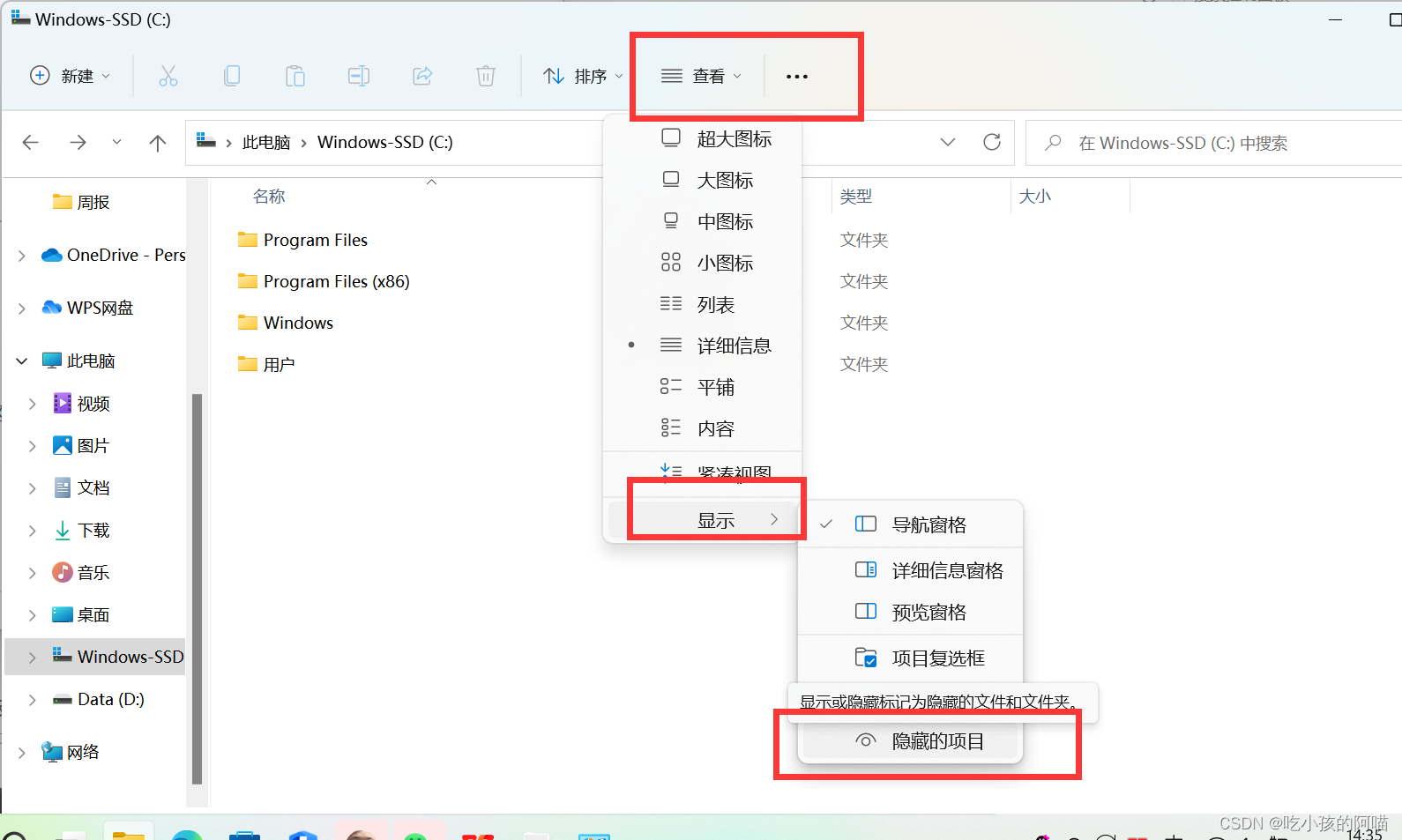
Task: Toggle 项目复选框 item checkboxes
Action: pos(910,658)
